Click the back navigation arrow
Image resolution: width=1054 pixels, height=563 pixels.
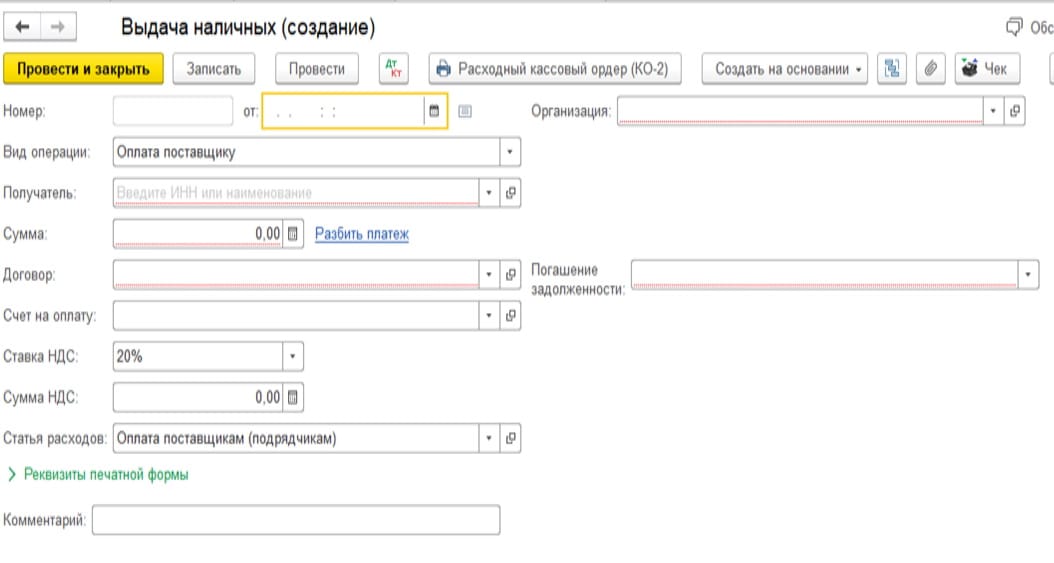pyautogui.click(x=22, y=27)
